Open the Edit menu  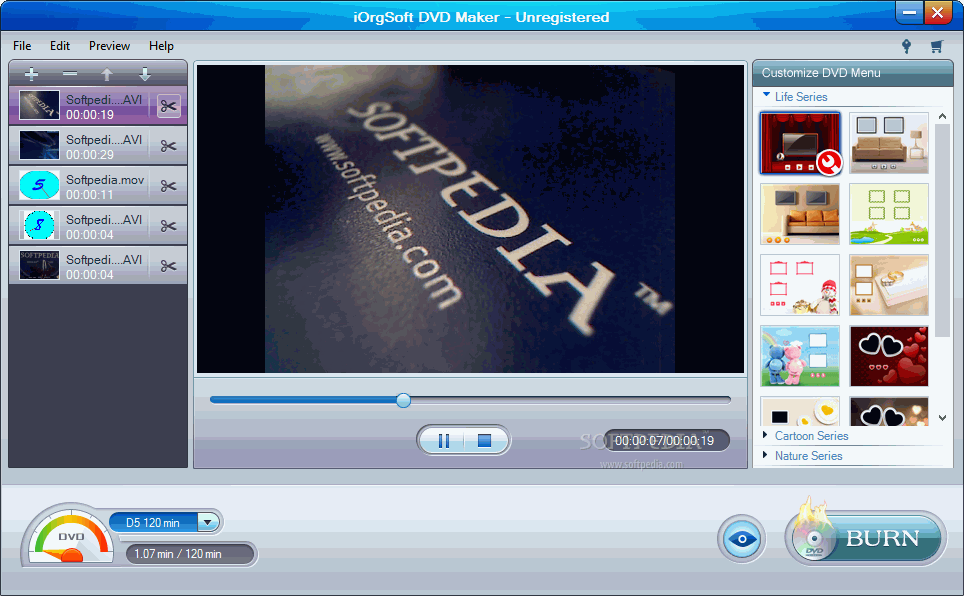(60, 46)
